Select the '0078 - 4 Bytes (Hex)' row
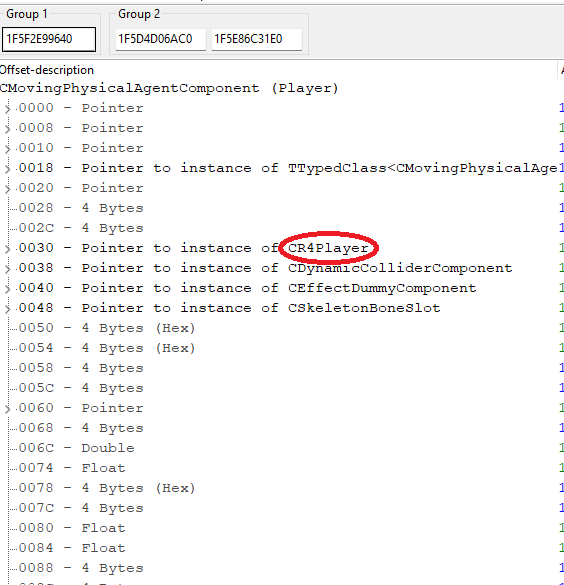This screenshot has width=564, height=585. pos(107,488)
